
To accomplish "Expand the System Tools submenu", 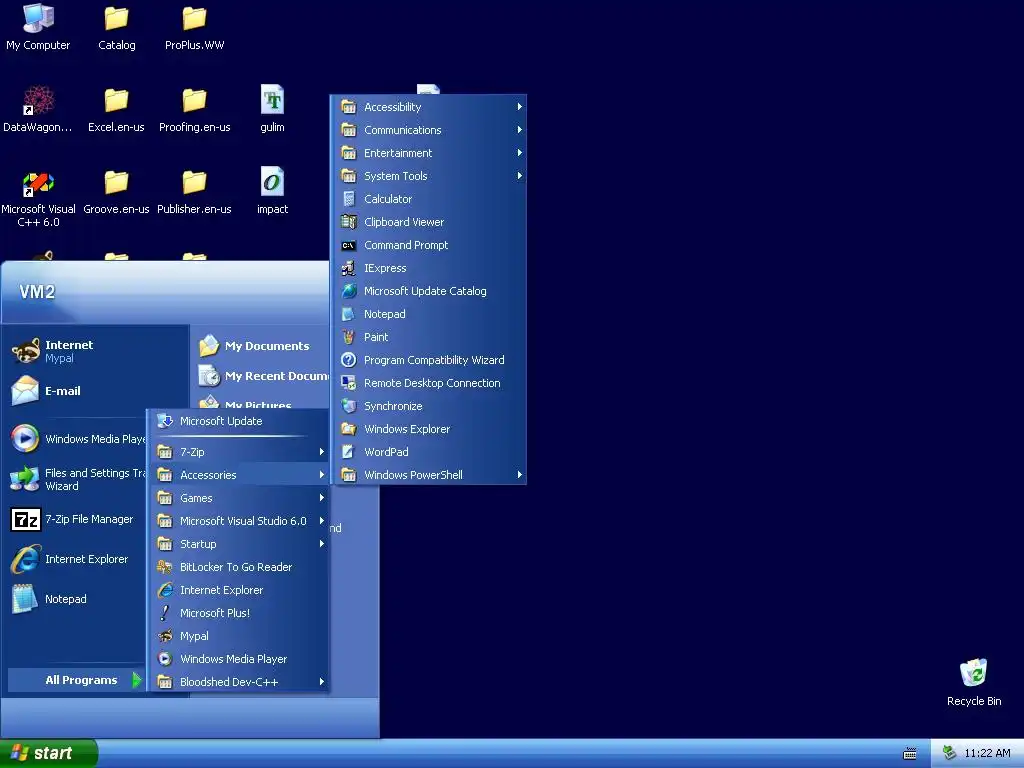I will [428, 176].
